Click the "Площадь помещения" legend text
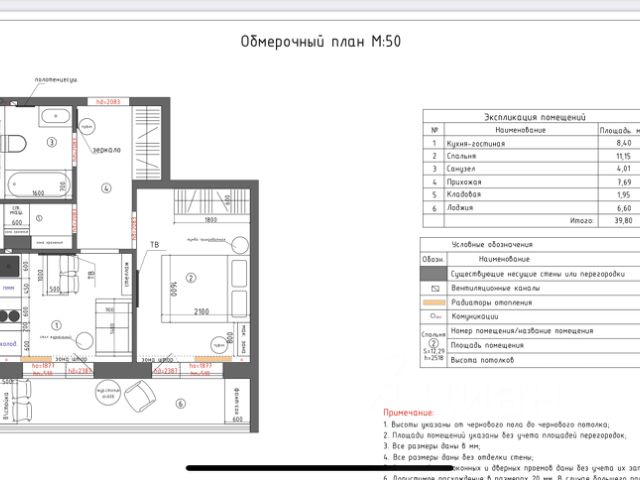The height and width of the screenshot is (480, 640). tap(487, 345)
